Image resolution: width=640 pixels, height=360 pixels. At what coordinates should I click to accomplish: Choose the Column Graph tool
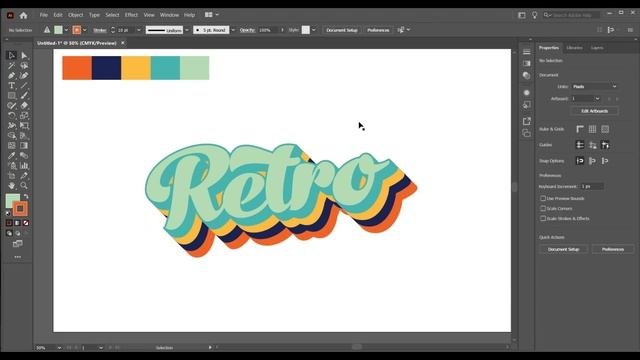24,166
